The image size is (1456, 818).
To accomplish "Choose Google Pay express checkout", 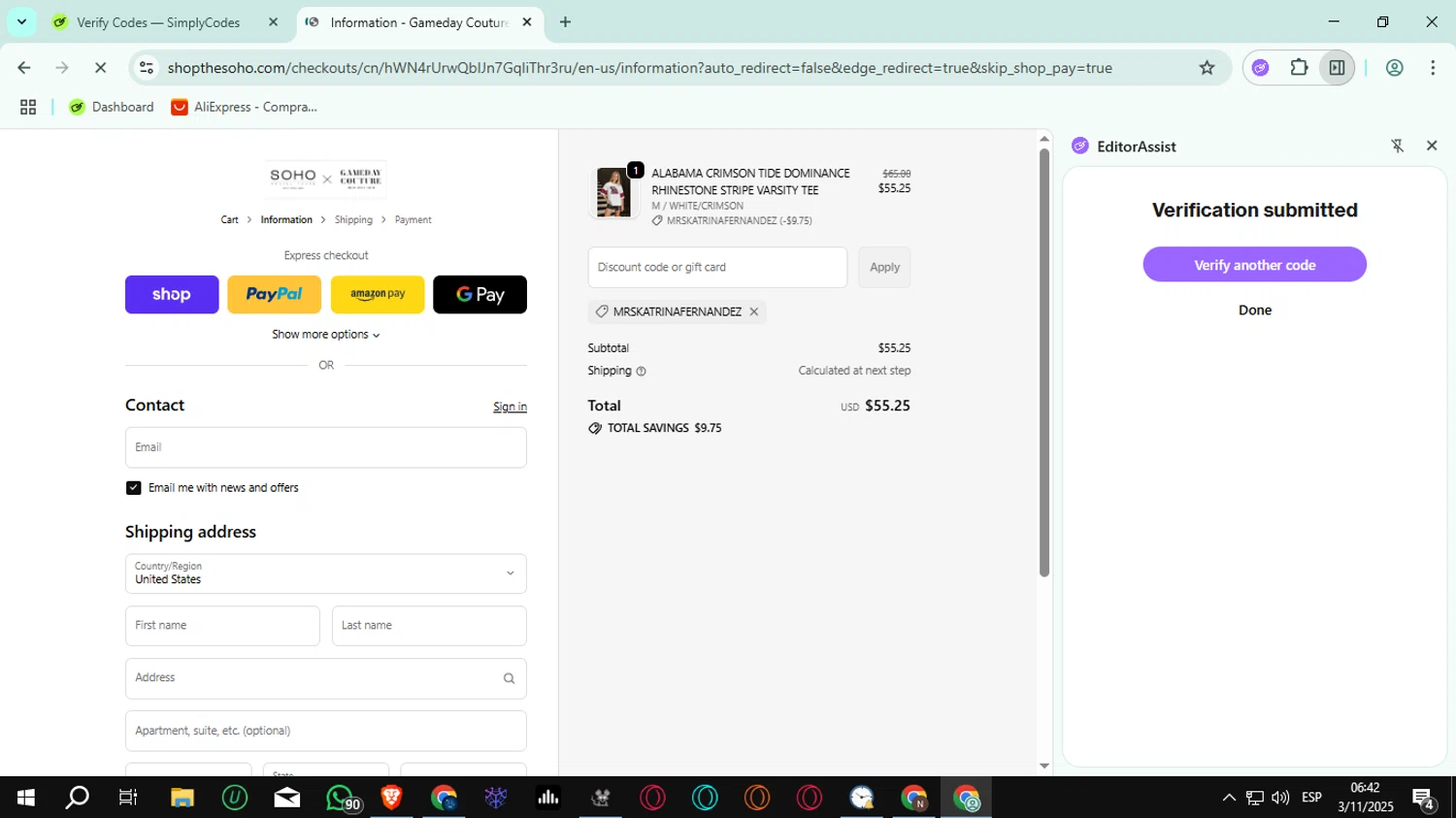I will pos(480,294).
